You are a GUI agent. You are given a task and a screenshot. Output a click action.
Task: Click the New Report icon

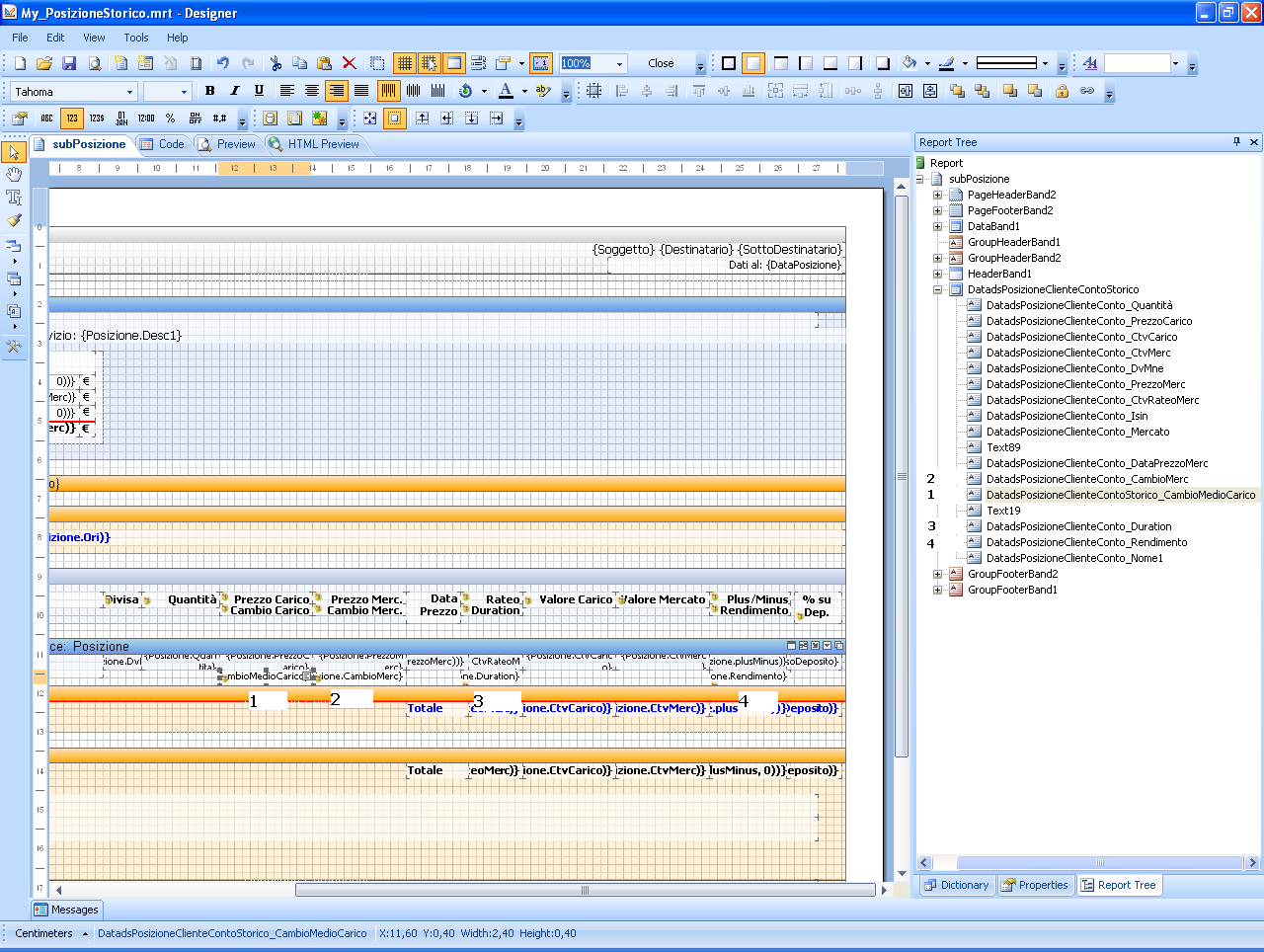coord(20,63)
